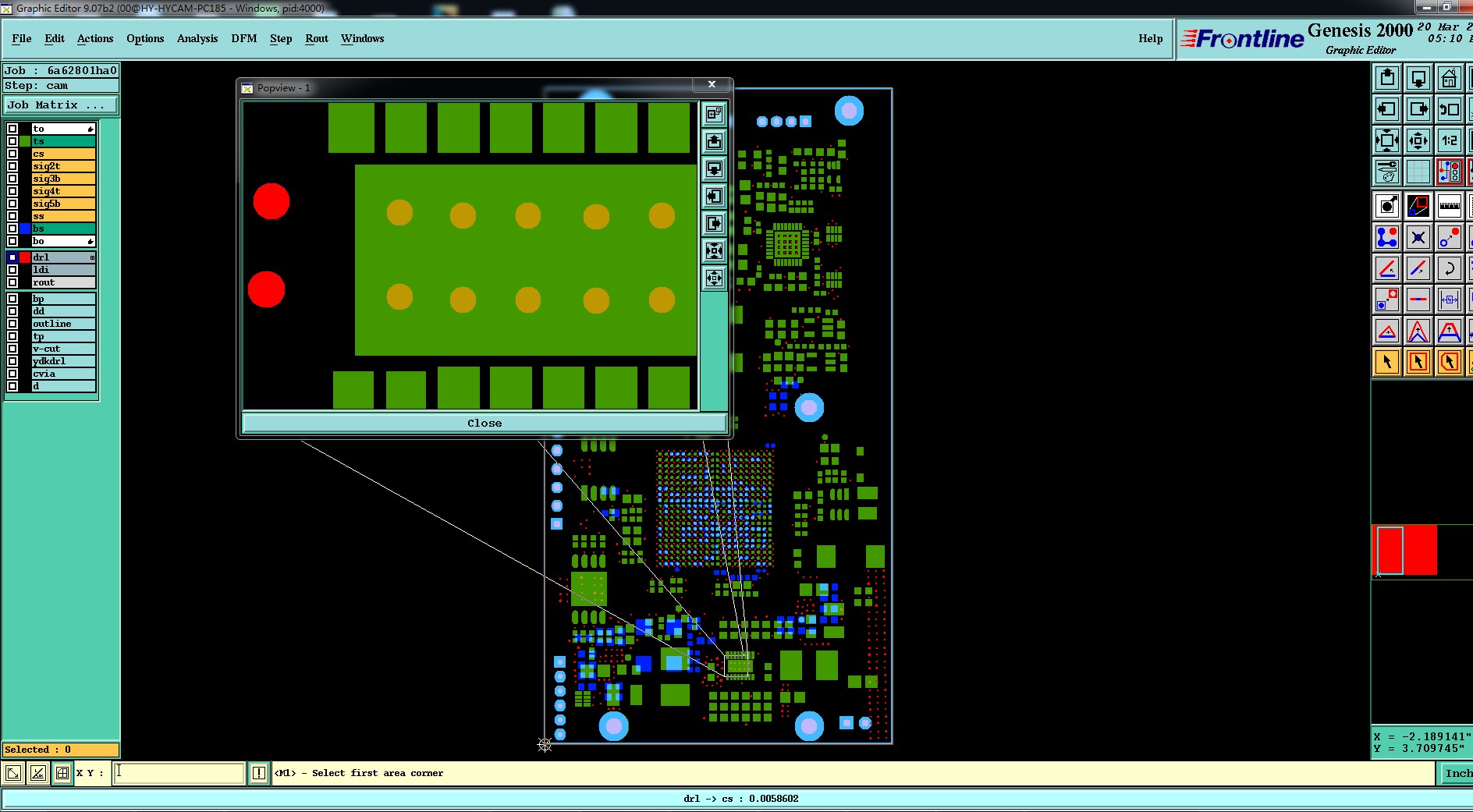
Task: Click the rotate curved arrow icon
Action: (1450, 268)
